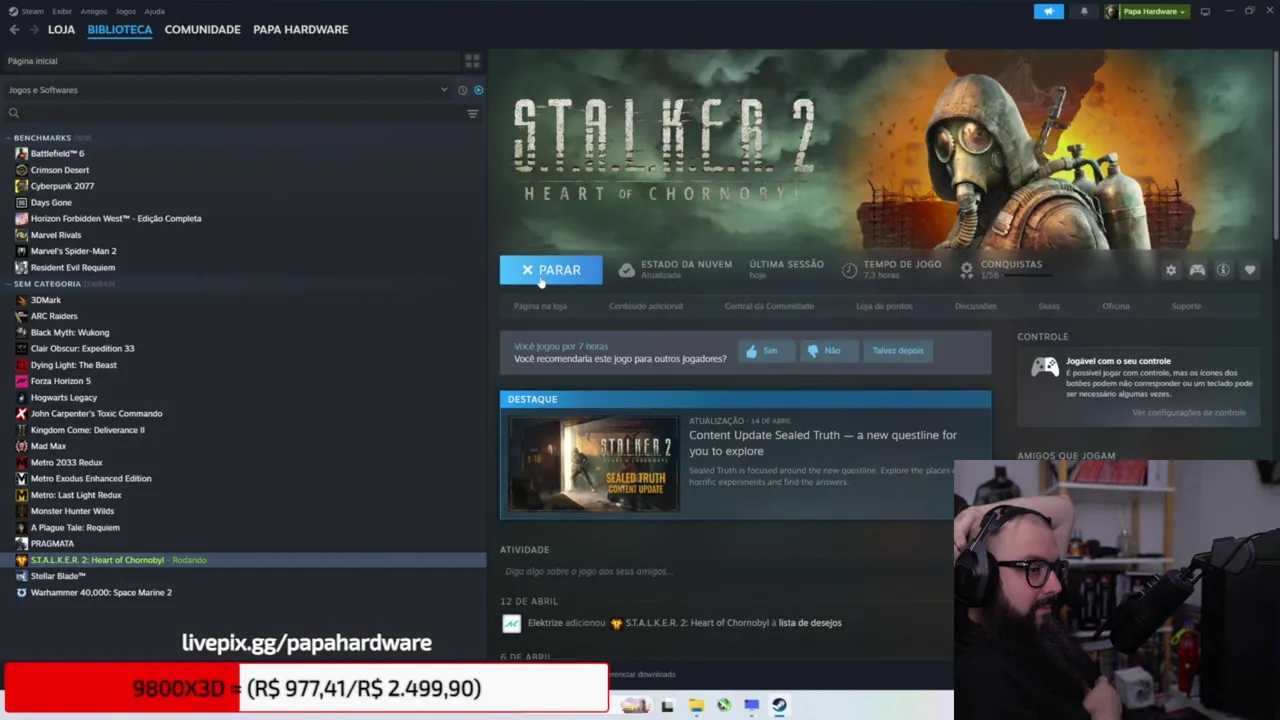Viewport: 1280px width, 720px height.
Task: Open Central da Comunidade tab
Action: 769,306
